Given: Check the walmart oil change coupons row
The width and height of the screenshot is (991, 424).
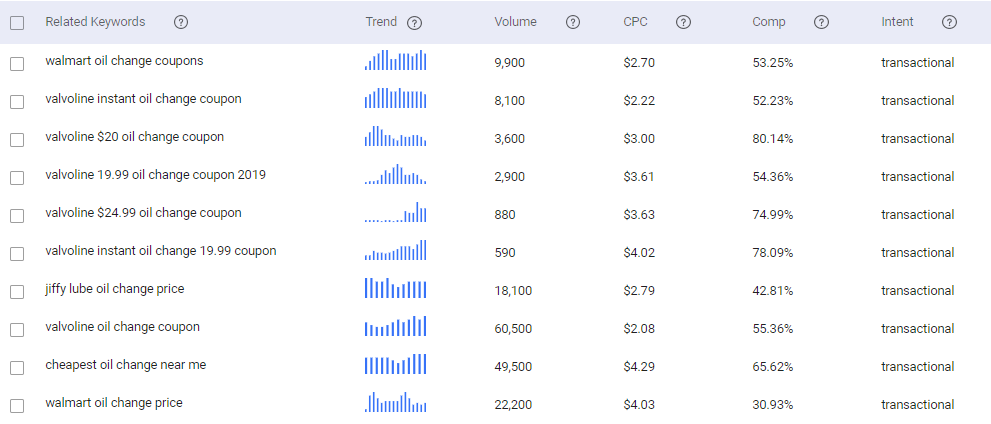Looking at the screenshot, I should [17, 64].
